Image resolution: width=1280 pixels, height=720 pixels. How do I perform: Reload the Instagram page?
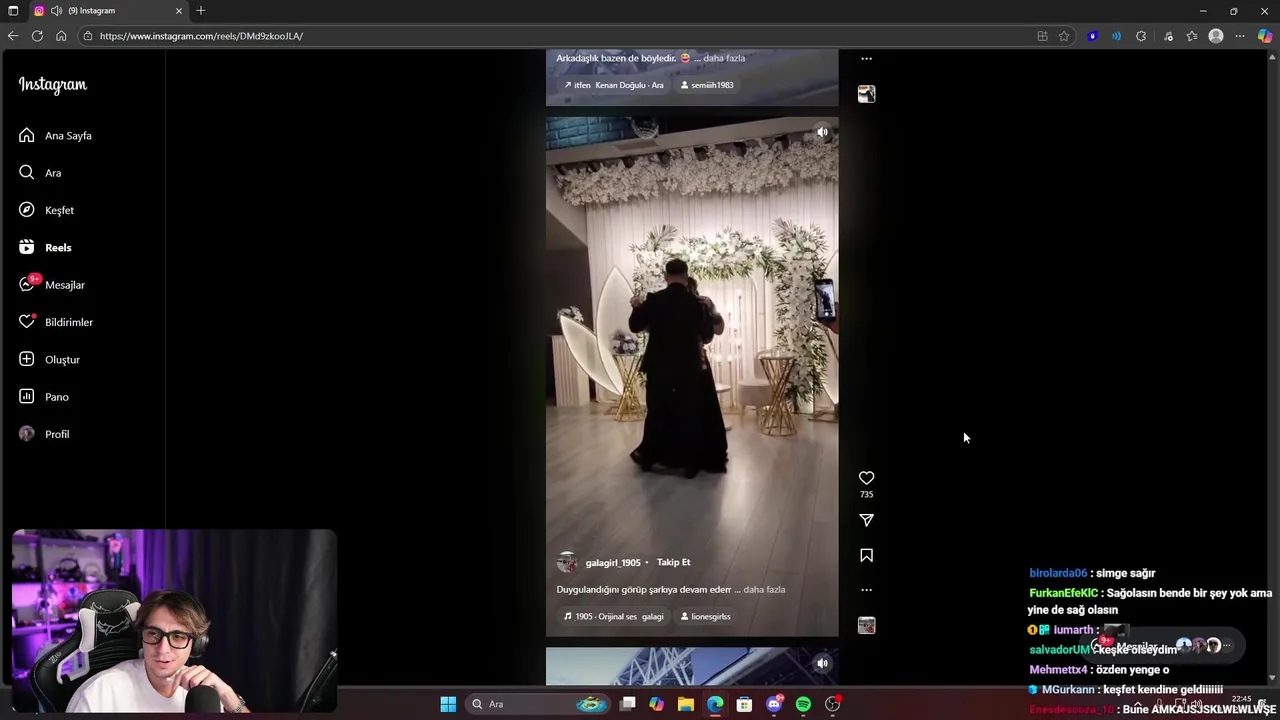pos(37,36)
